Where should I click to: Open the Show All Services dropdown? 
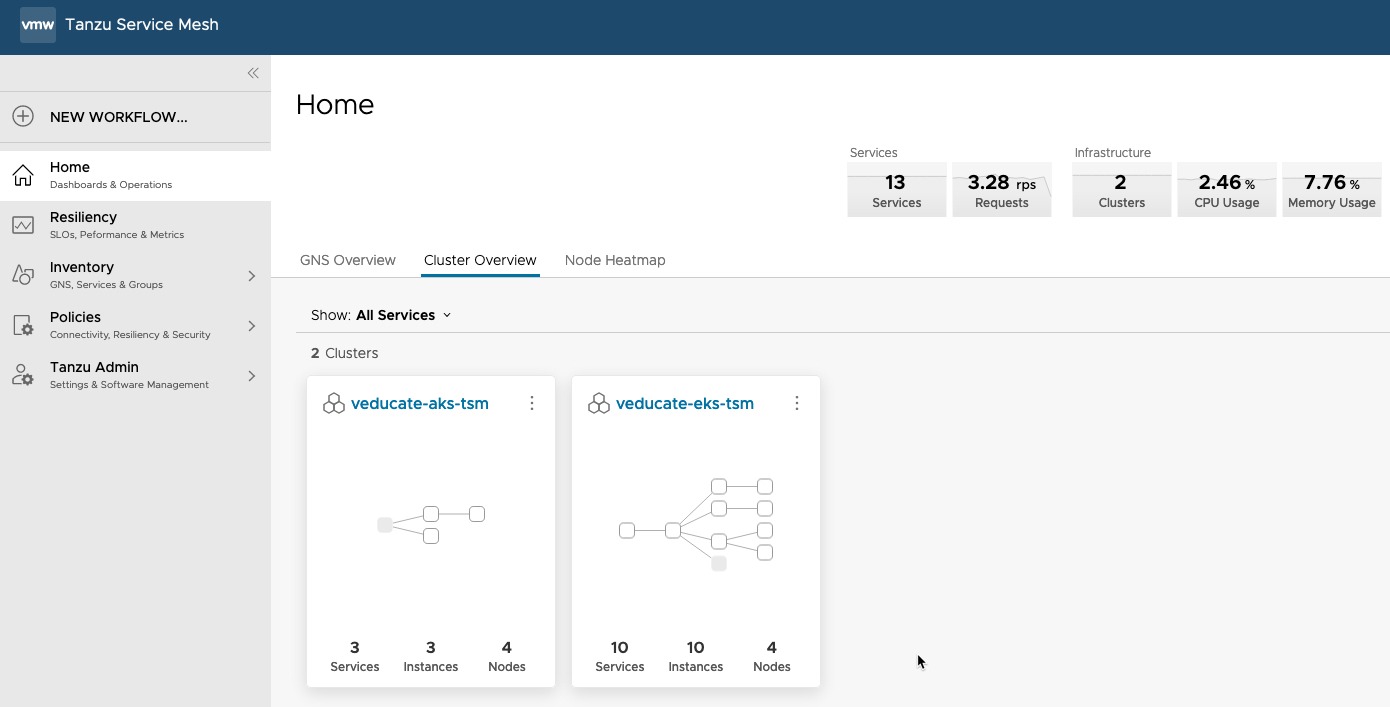[x=381, y=315]
